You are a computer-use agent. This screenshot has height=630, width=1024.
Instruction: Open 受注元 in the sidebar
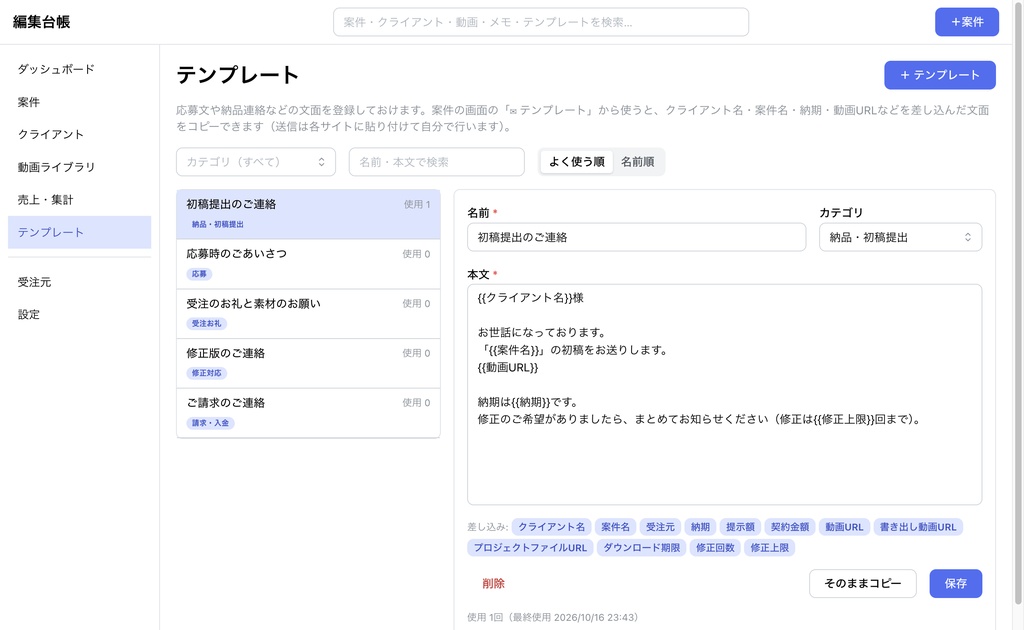[x=79, y=282]
